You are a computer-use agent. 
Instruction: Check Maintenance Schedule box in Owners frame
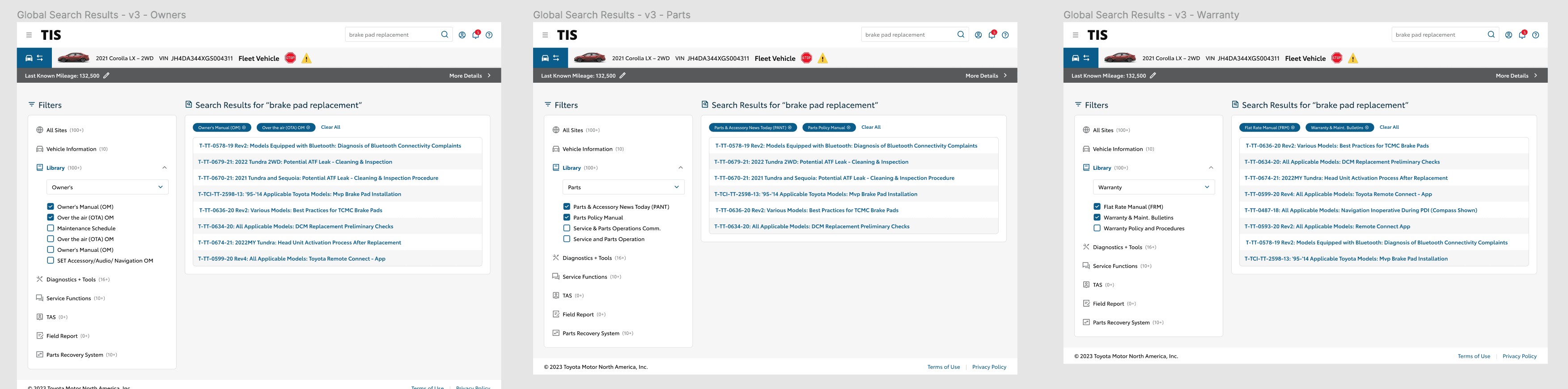click(51, 228)
